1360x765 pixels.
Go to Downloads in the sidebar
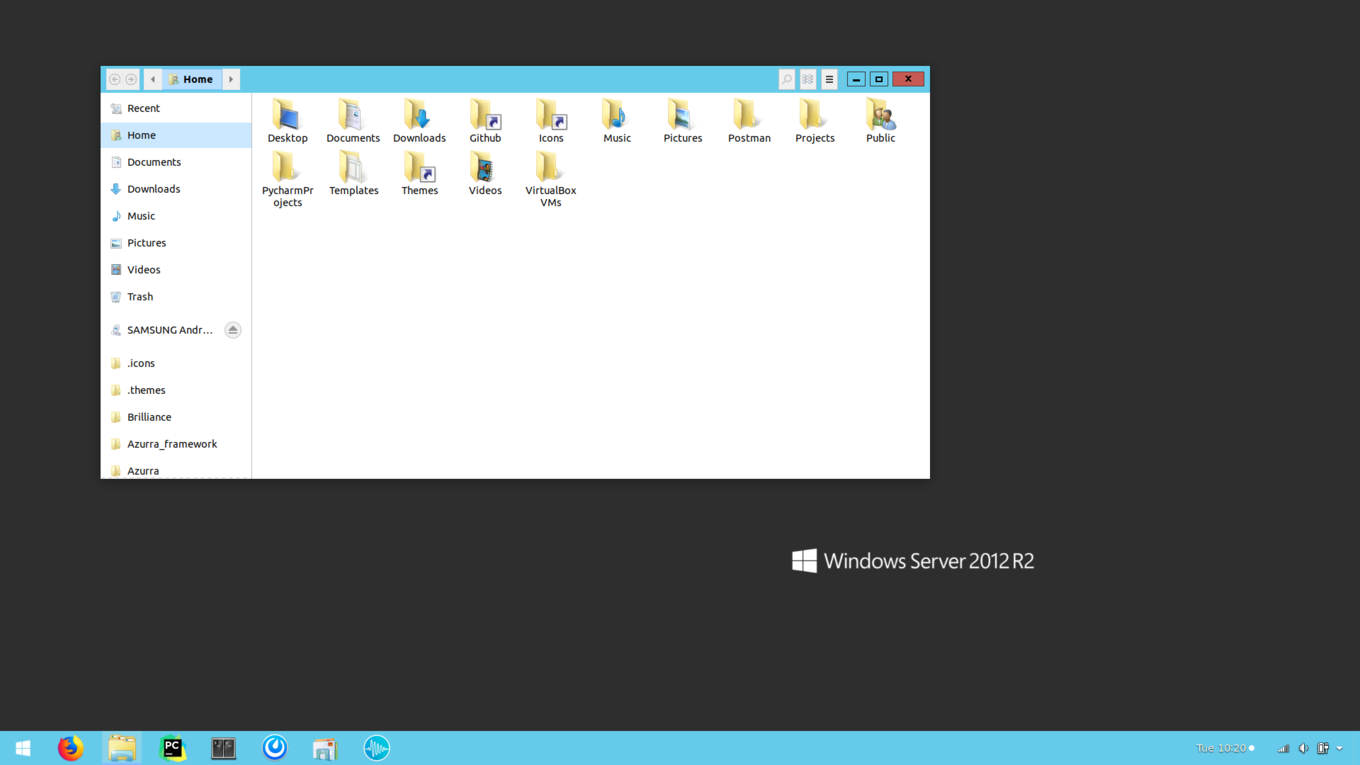point(176,189)
